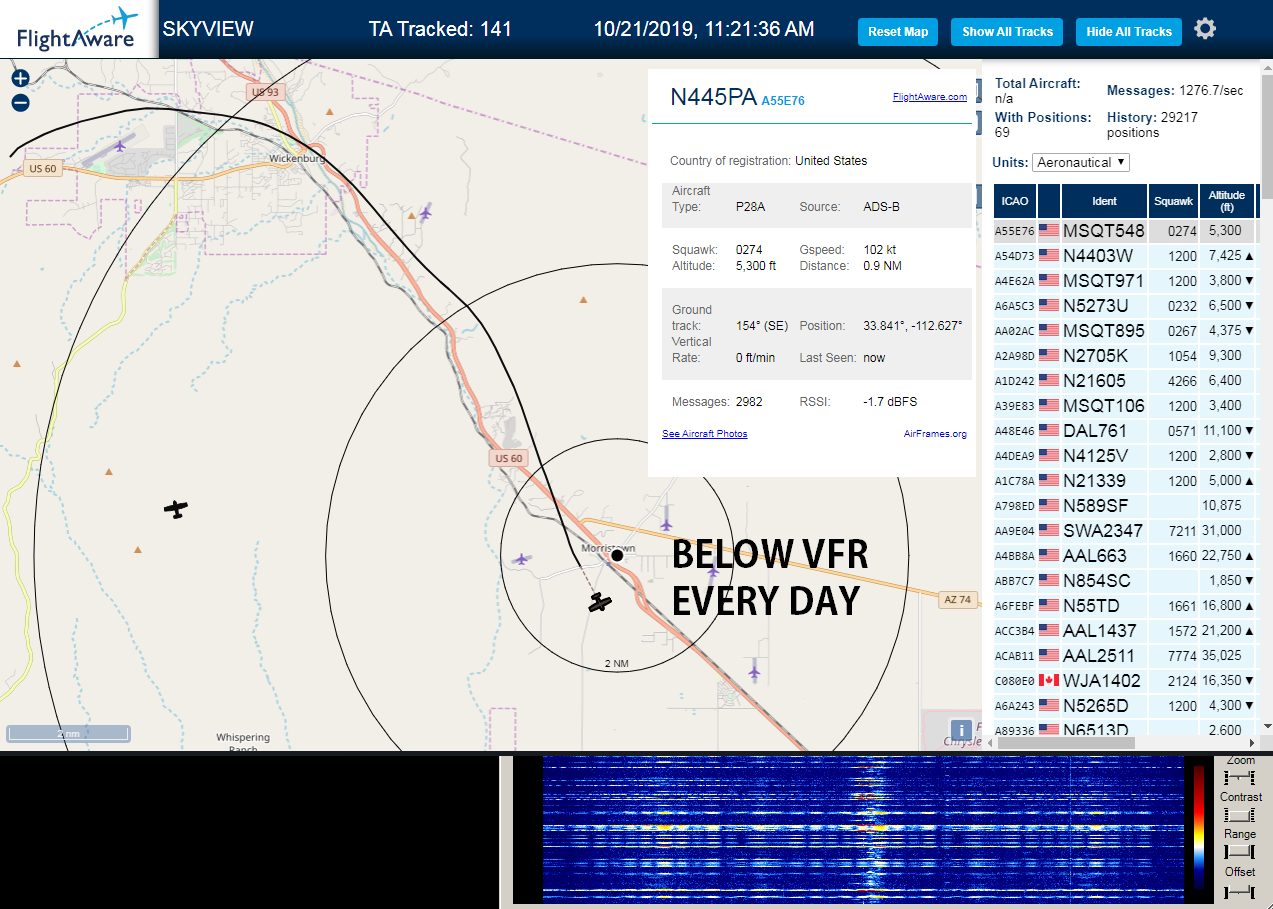Screen dimensions: 1273x909
Task: Zoom in on the map with plus button
Action: point(20,78)
